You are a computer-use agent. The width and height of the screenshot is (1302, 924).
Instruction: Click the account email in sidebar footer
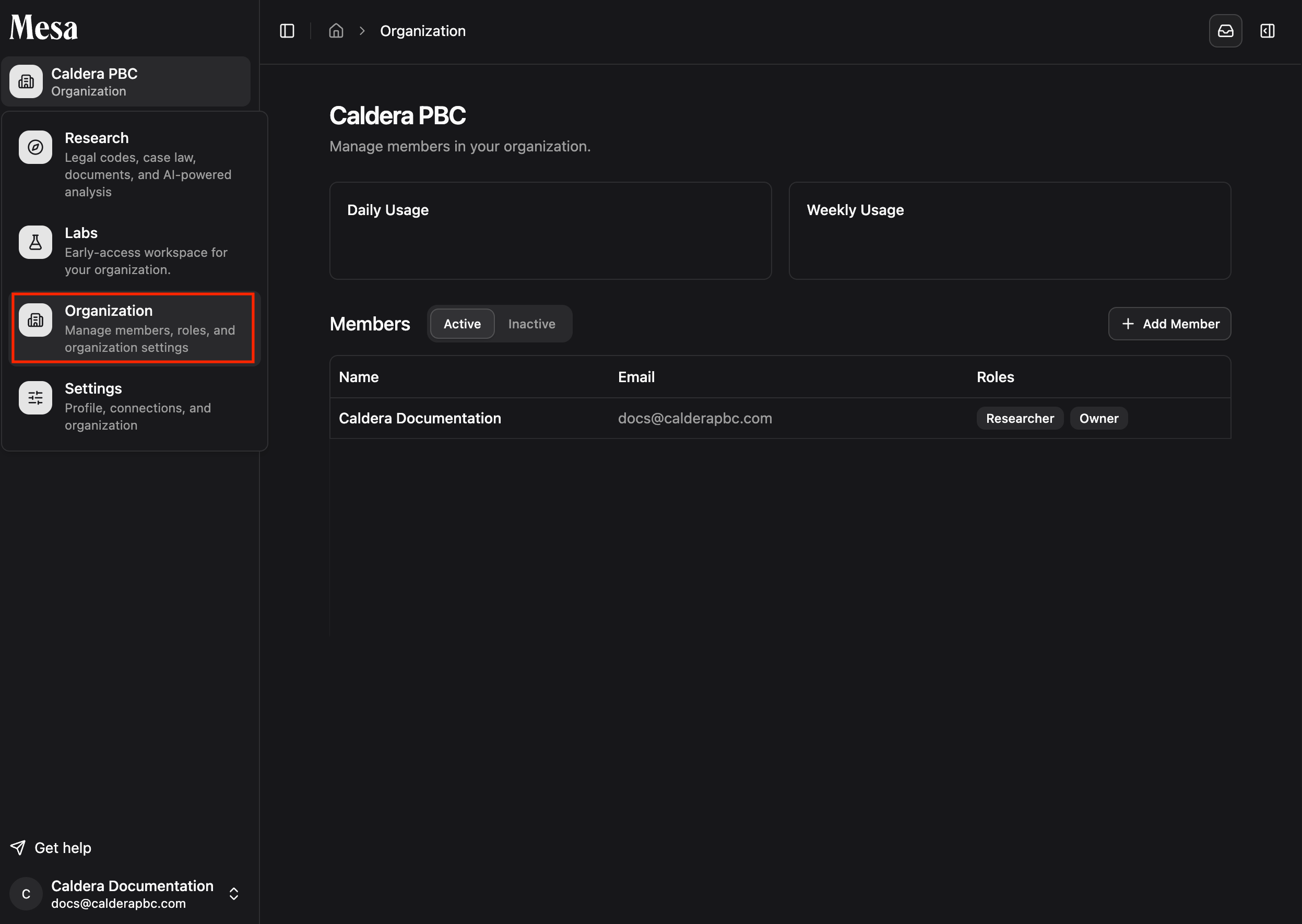tap(119, 904)
